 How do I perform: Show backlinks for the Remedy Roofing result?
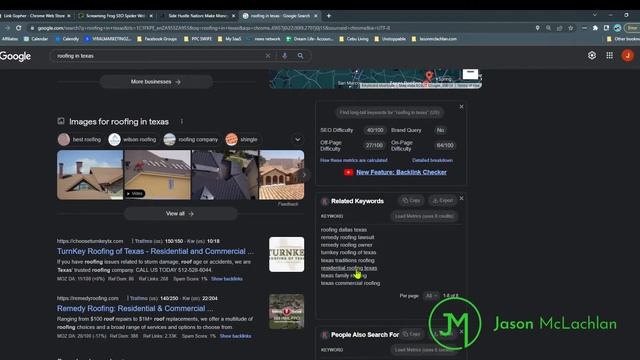(x=235, y=336)
